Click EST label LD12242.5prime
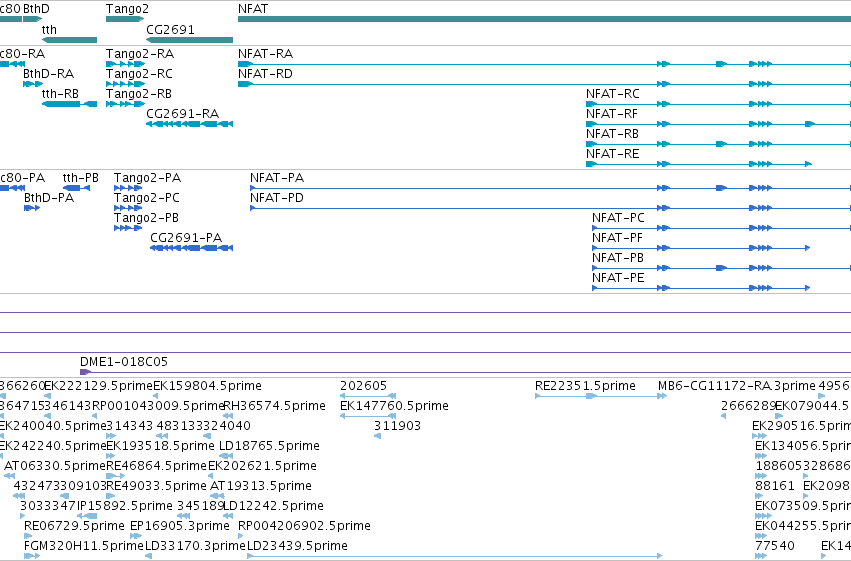 tap(273, 506)
